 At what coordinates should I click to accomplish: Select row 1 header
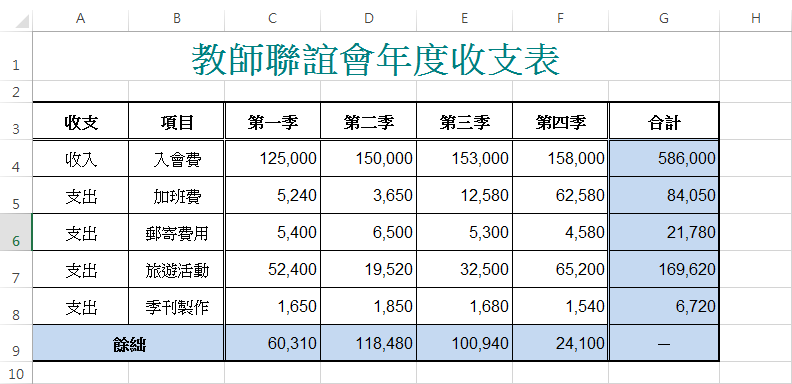[x=16, y=56]
